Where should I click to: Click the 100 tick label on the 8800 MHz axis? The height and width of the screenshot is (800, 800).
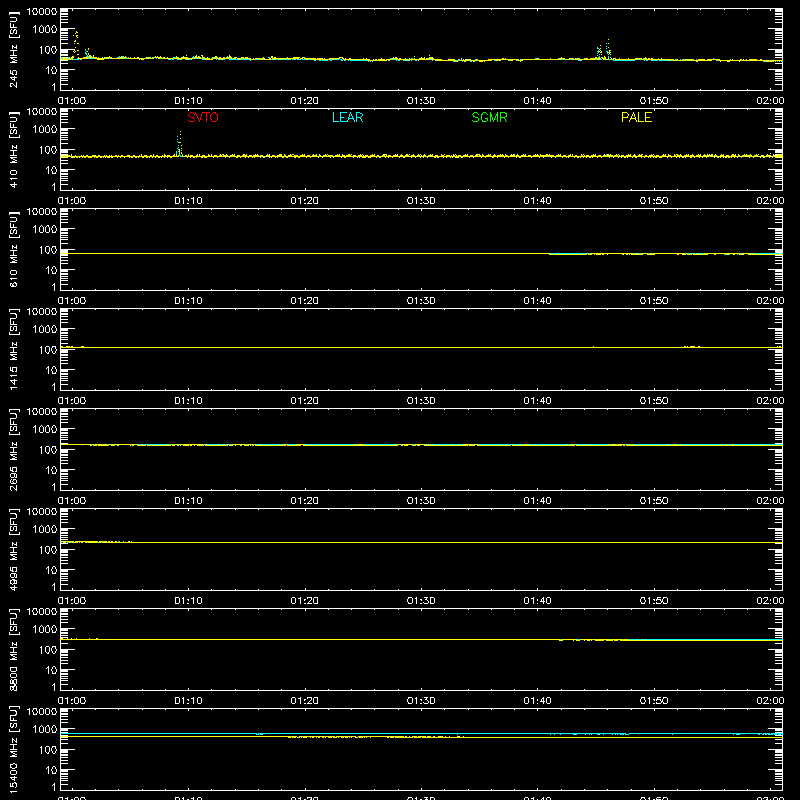tap(48, 650)
